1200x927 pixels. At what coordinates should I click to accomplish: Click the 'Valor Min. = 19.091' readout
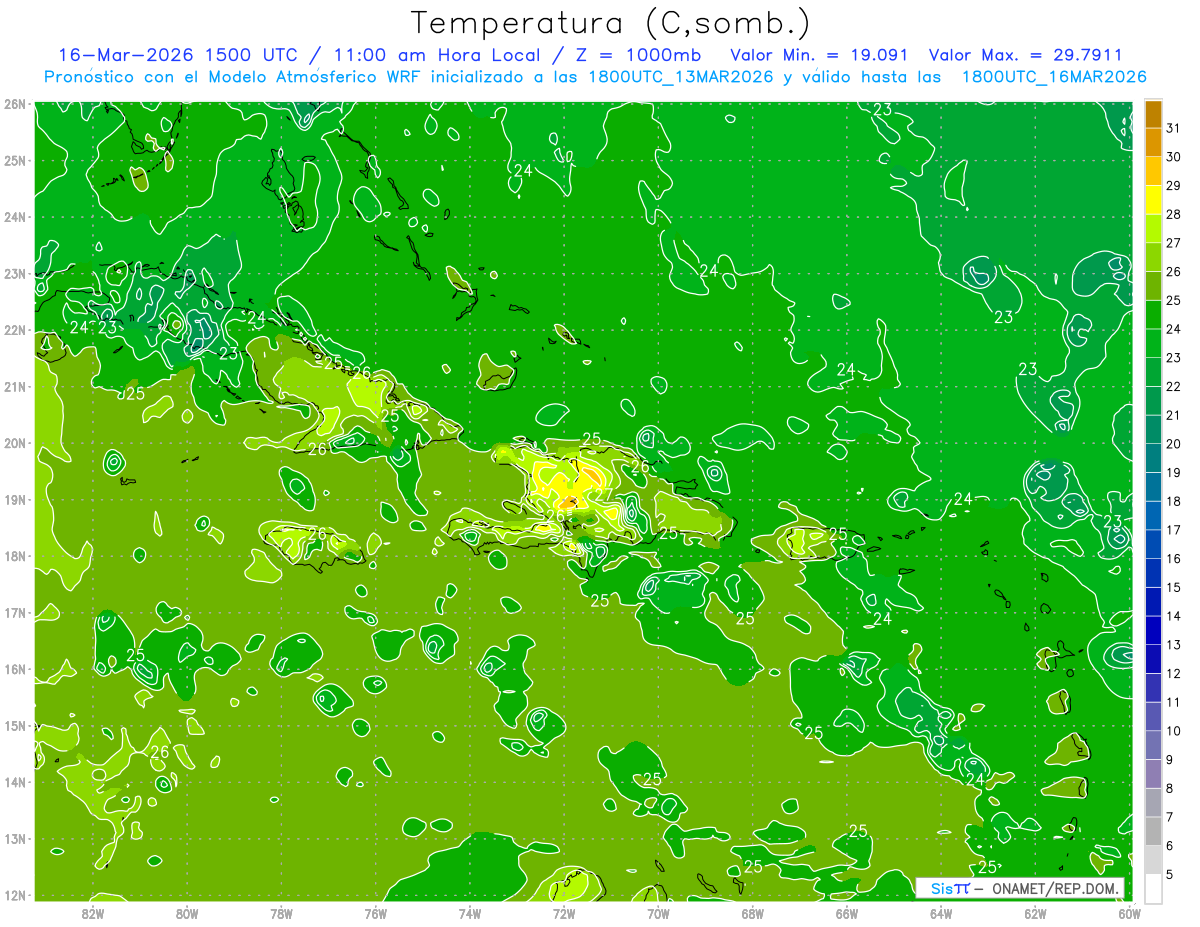pyautogui.click(x=819, y=54)
